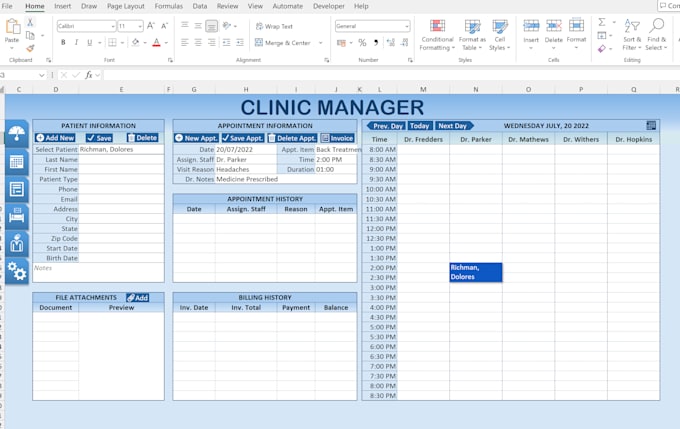680x429 pixels.
Task: Click the Delete Appt. button
Action: click(x=292, y=138)
